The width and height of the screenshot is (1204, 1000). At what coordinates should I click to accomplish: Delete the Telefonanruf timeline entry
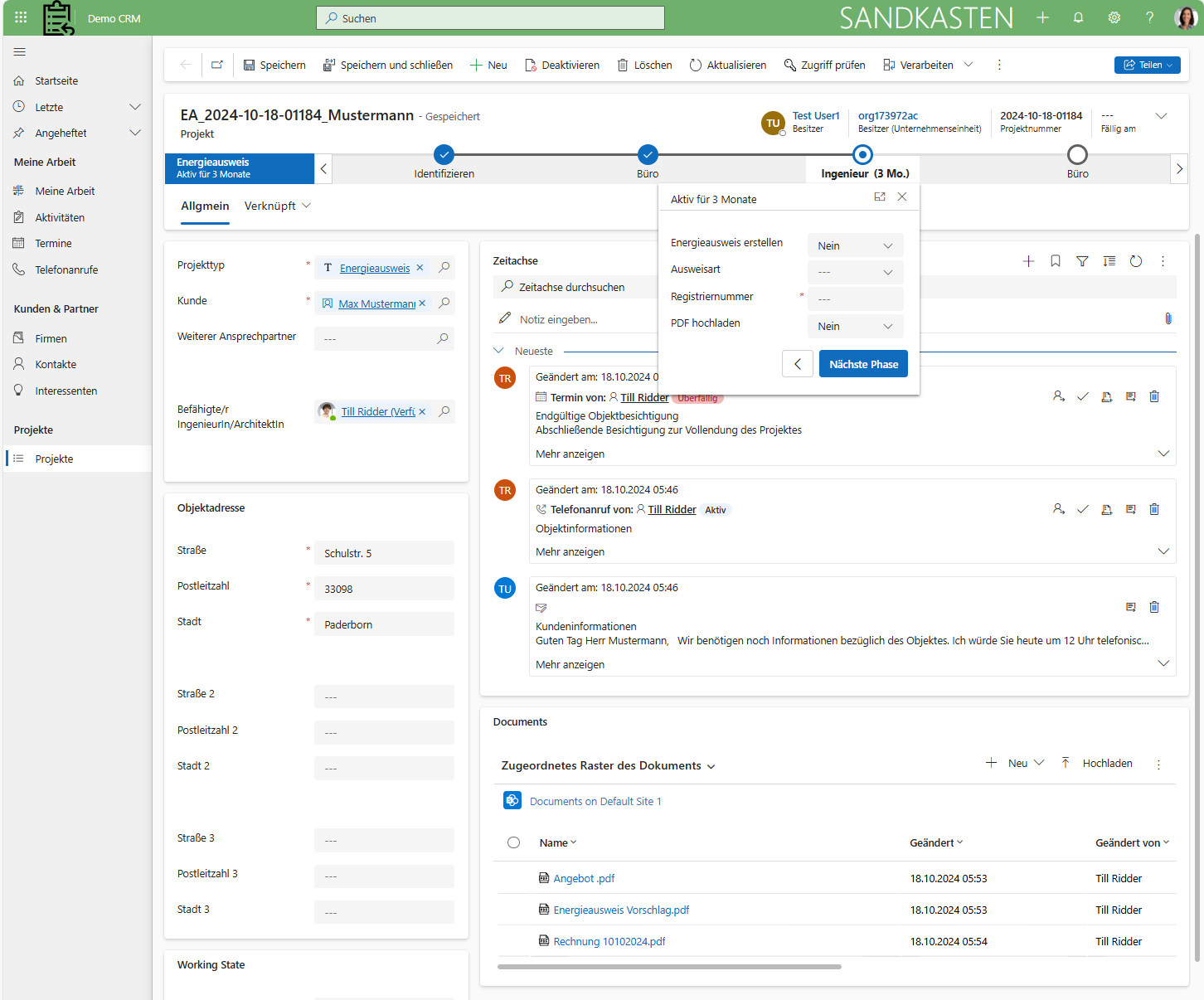point(1154,509)
